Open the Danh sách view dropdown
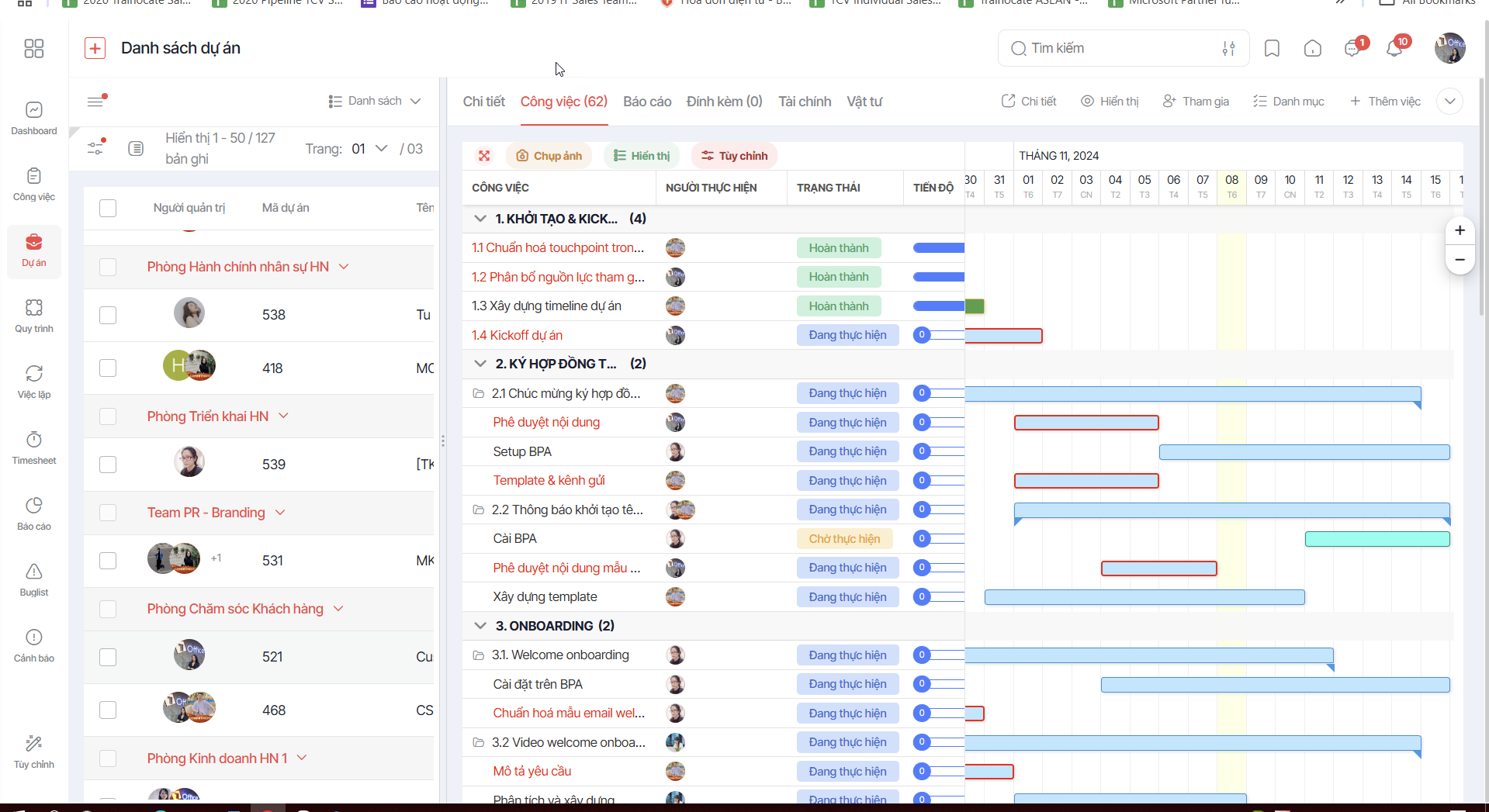1489x812 pixels. [x=374, y=101]
